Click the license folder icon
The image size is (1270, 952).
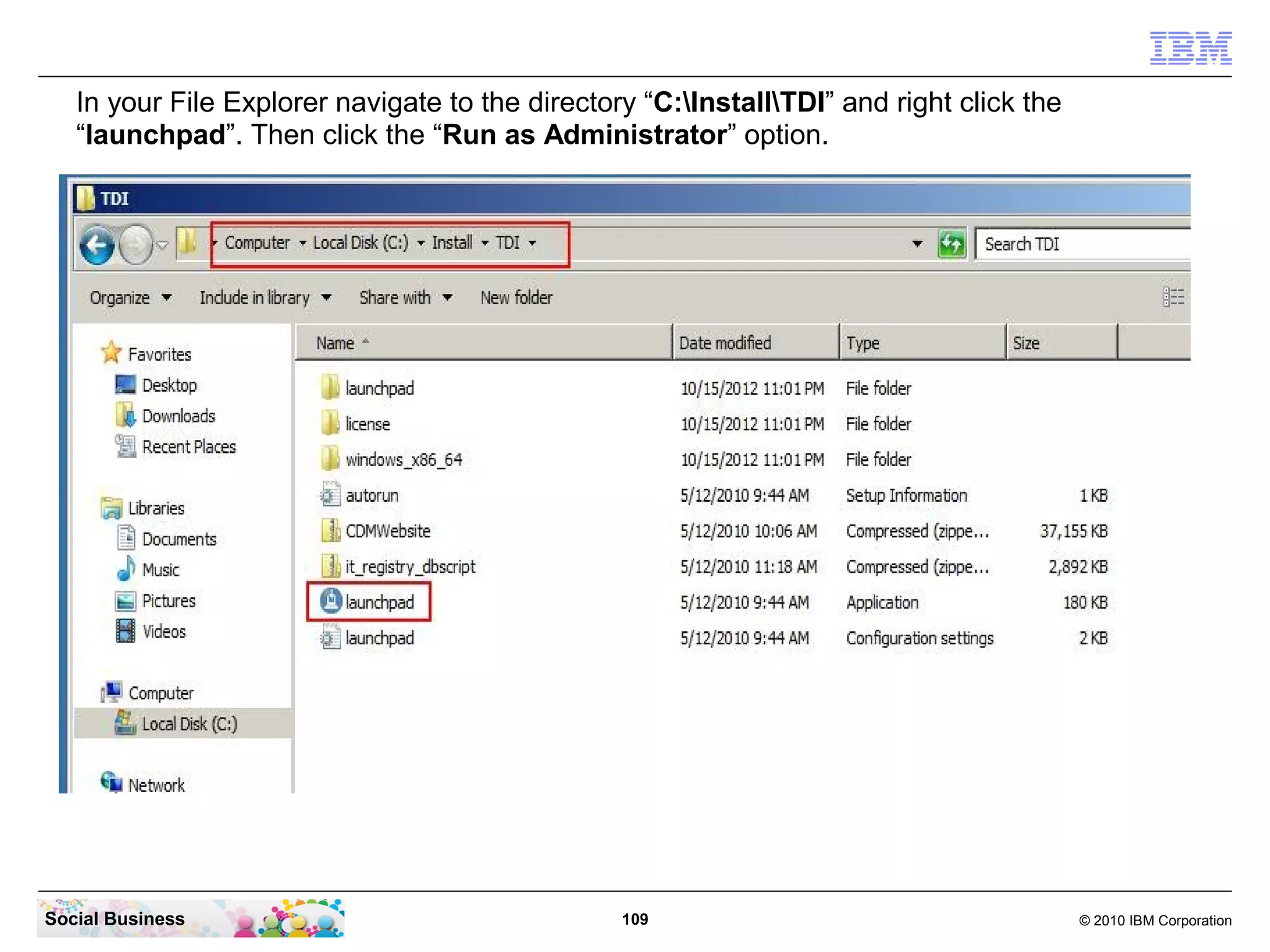pos(330,423)
